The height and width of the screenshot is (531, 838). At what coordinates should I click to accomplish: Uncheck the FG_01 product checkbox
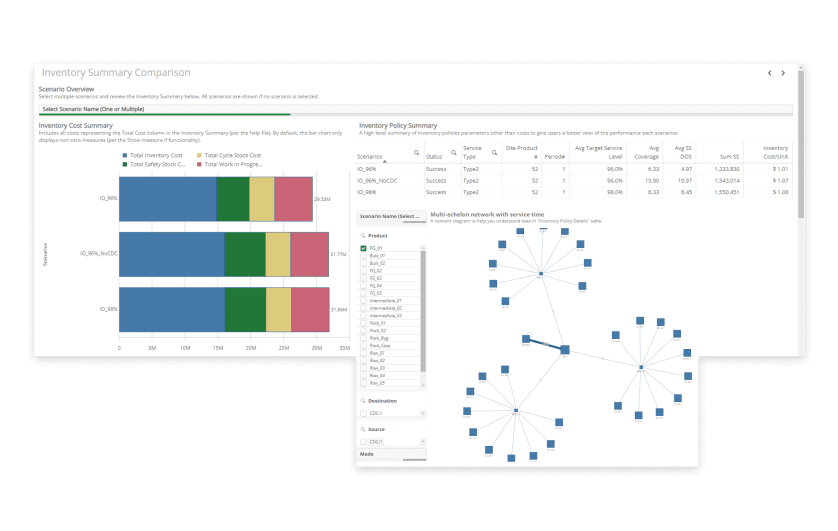click(x=363, y=248)
